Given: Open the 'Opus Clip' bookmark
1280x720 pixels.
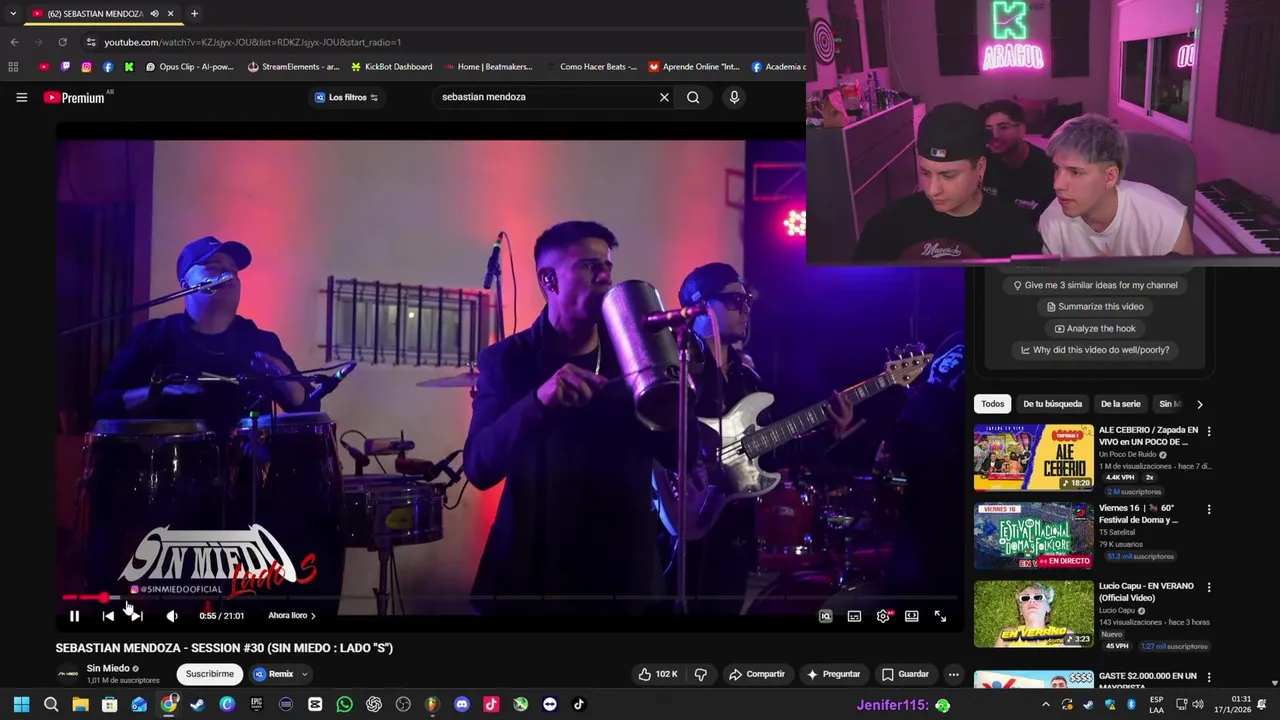Looking at the screenshot, I should coord(189,67).
